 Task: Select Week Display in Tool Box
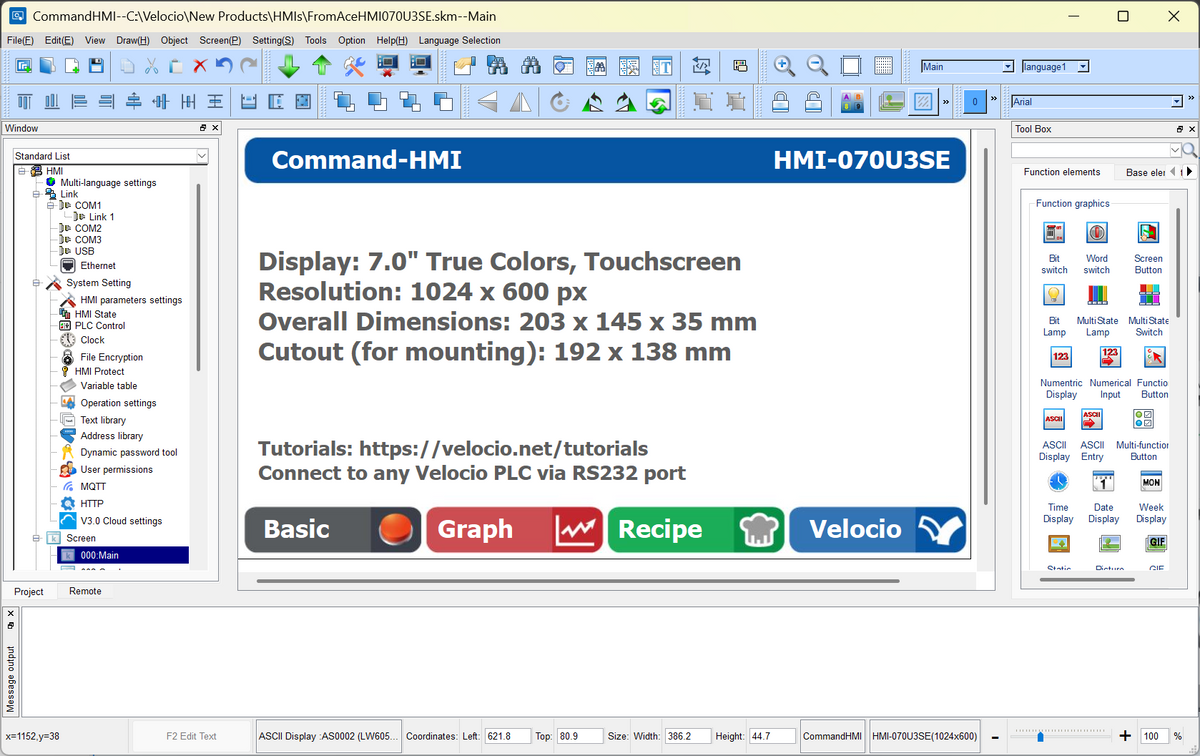(x=1151, y=497)
